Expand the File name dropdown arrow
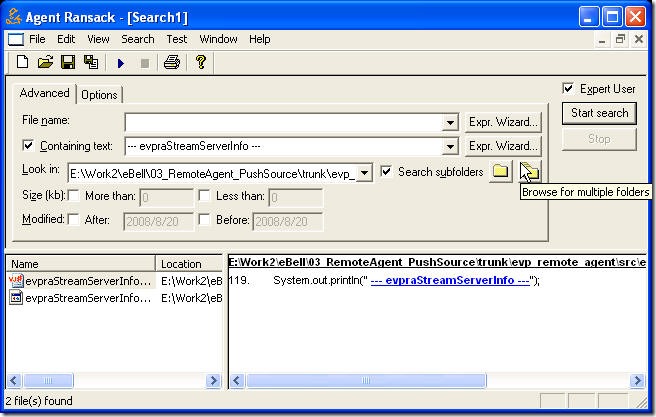Viewport: 656px width, 417px height. [450, 123]
